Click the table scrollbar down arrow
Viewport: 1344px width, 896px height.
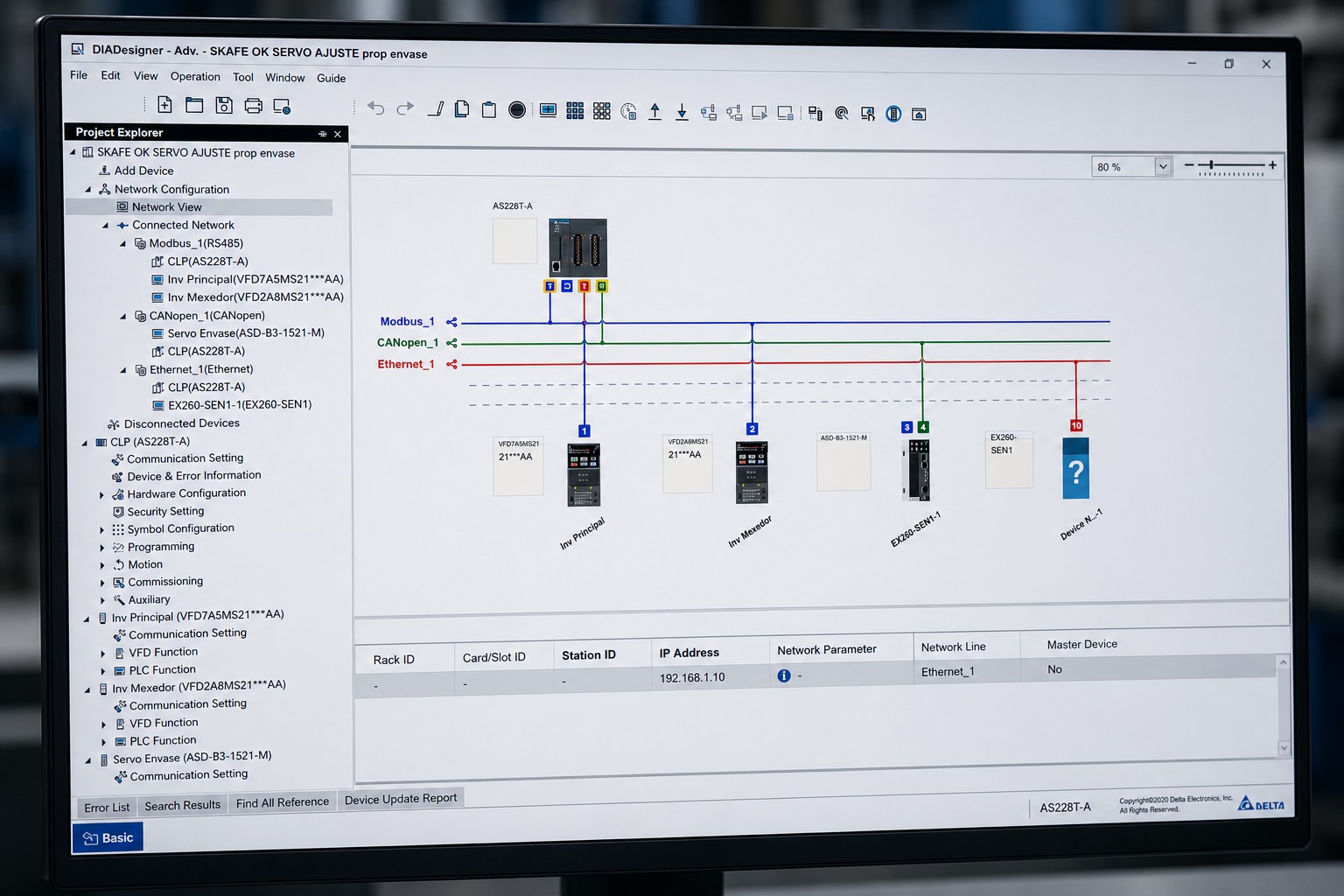(1284, 748)
